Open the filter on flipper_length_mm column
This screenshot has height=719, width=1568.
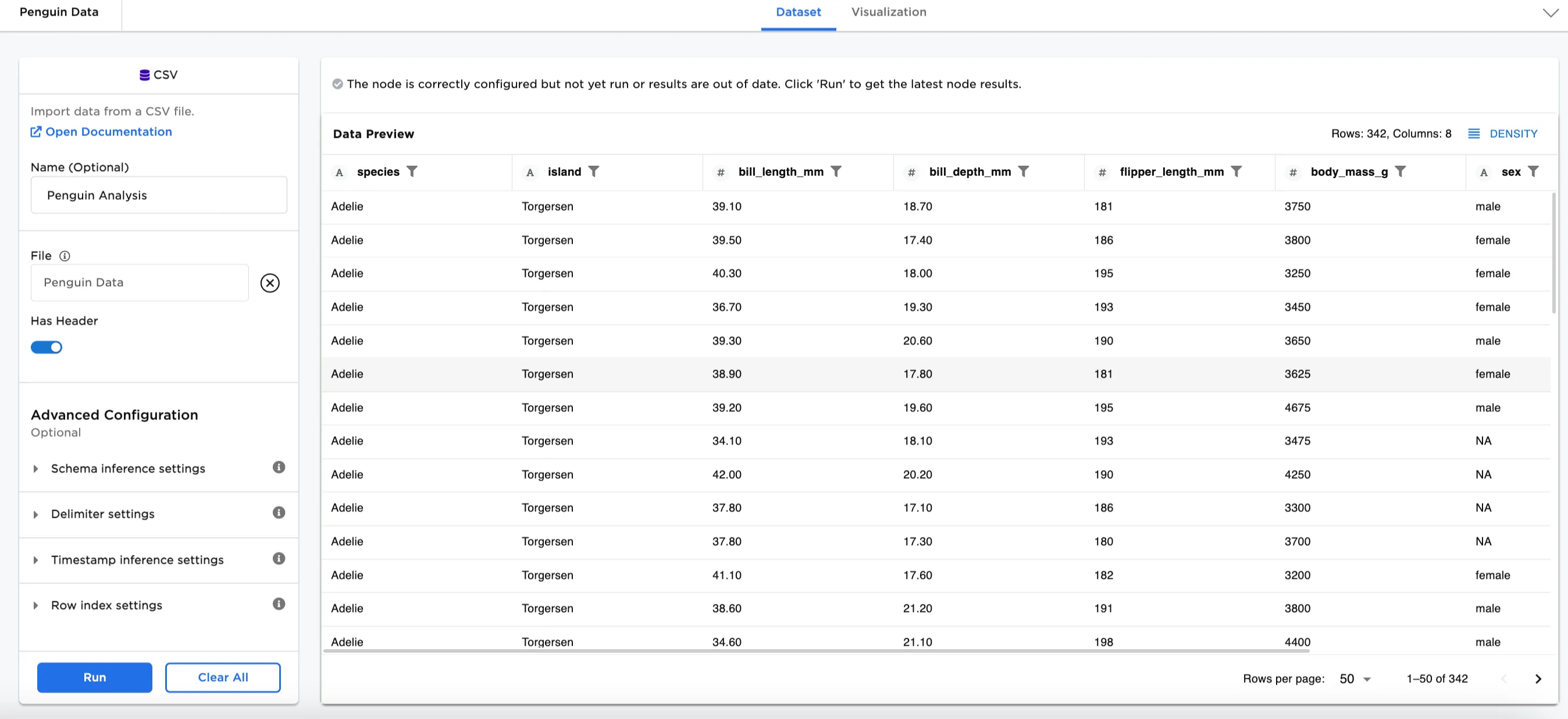(1238, 172)
